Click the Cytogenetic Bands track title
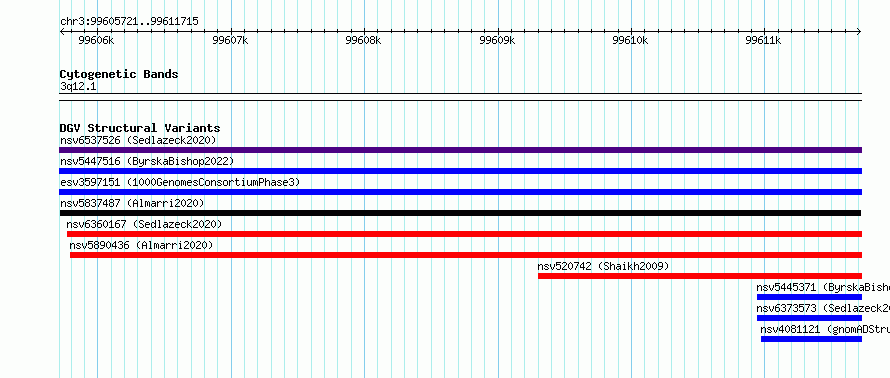 click(x=119, y=74)
